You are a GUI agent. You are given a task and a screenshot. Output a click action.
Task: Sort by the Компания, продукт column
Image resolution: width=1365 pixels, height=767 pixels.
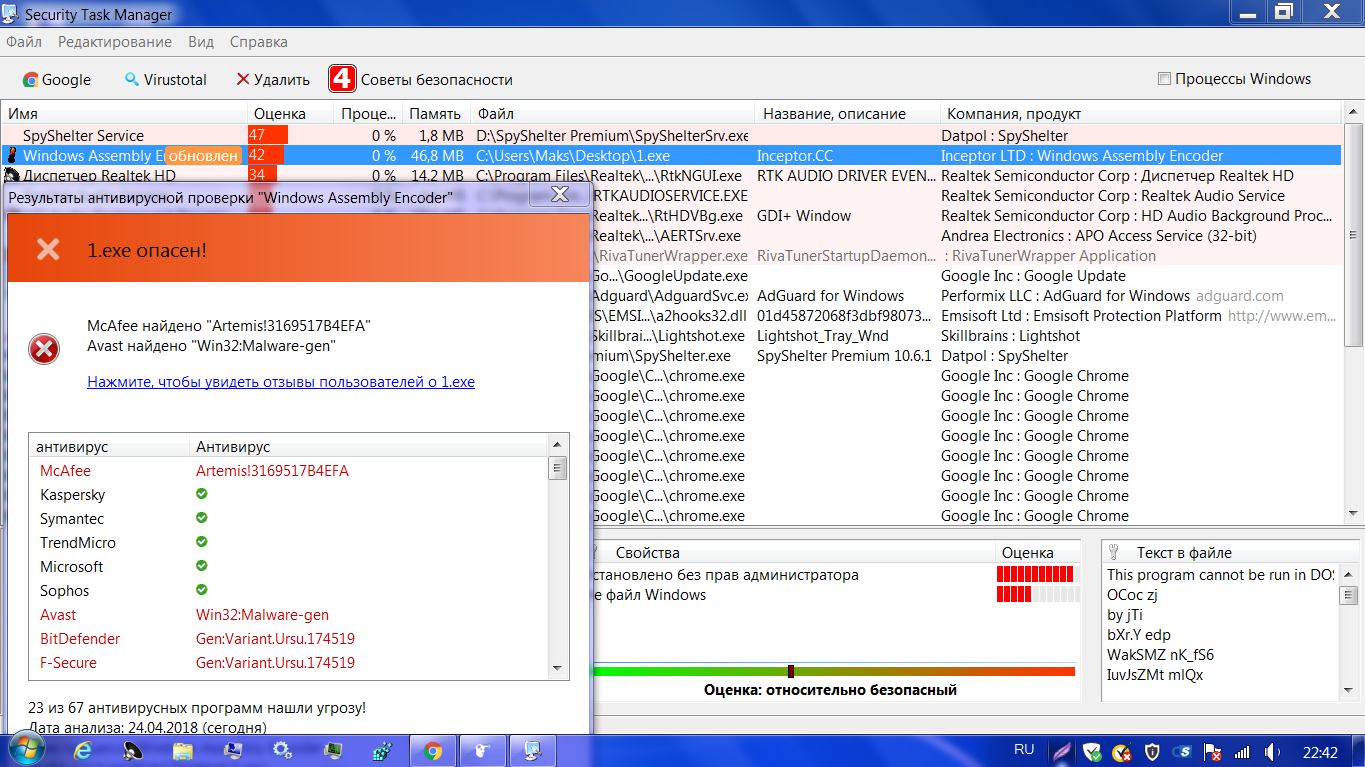tap(1140, 114)
